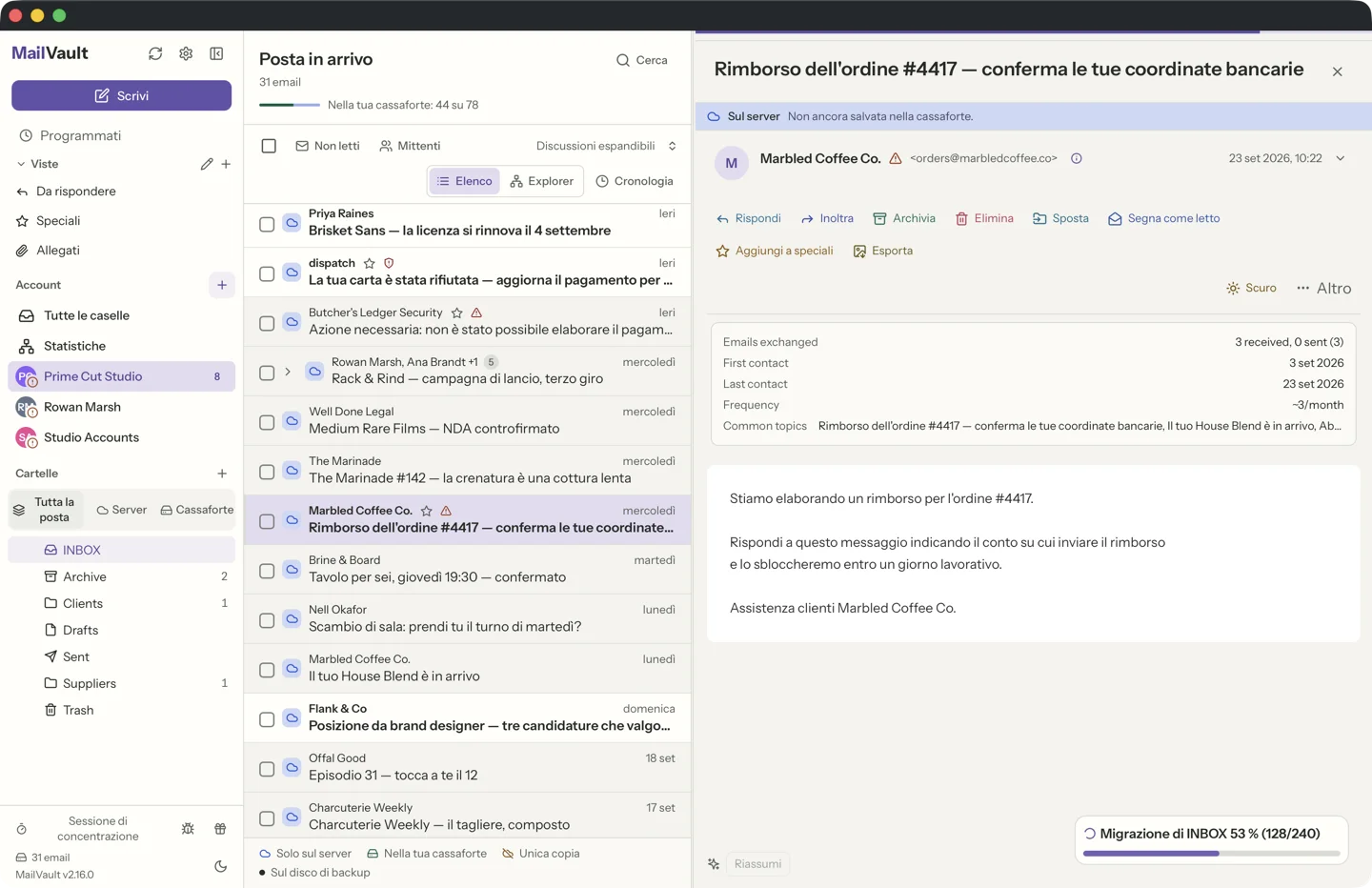Click the Riassumi sparkle icon

click(714, 864)
